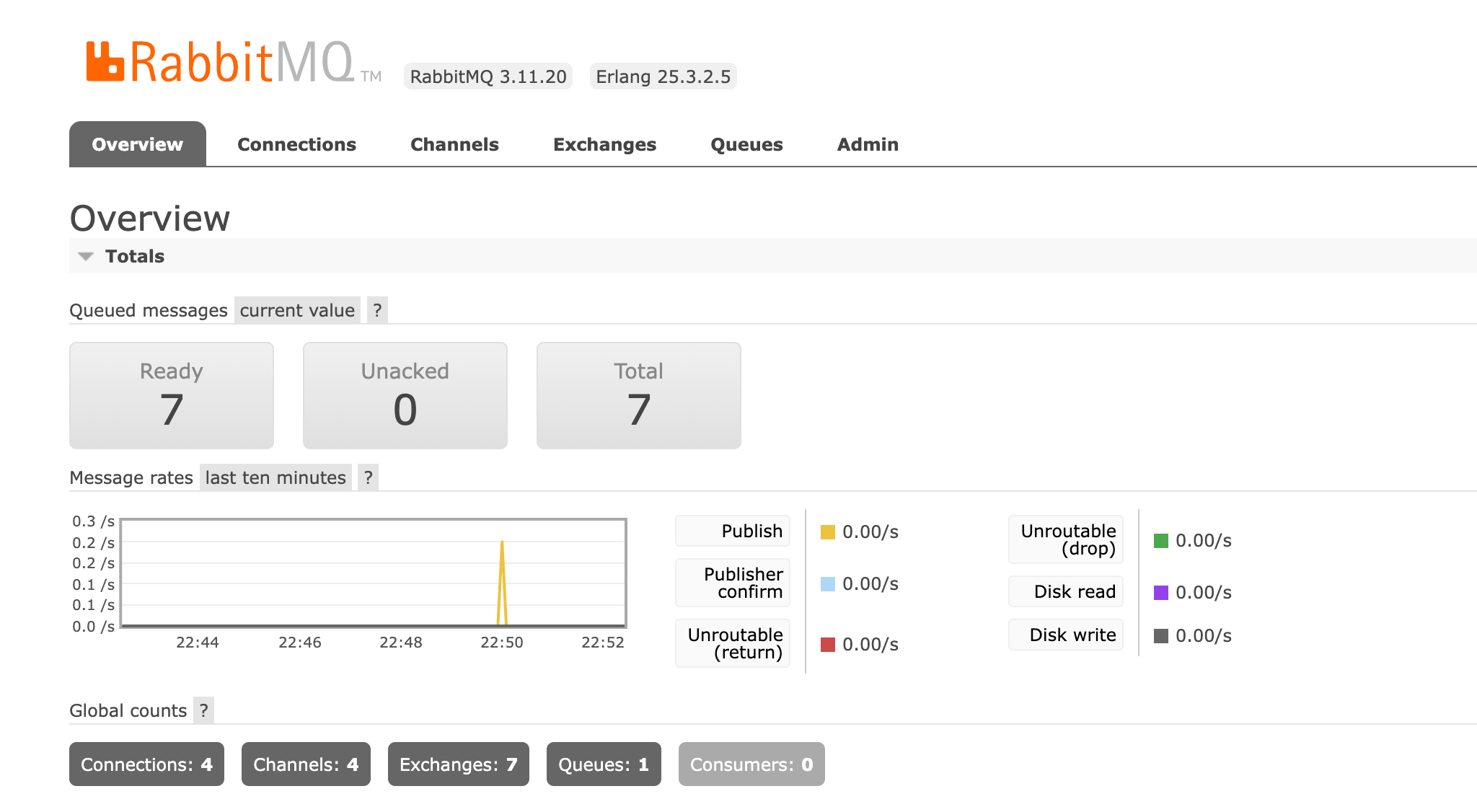Click the message rates chart area
Image resolution: width=1477 pixels, height=812 pixels.
[373, 573]
